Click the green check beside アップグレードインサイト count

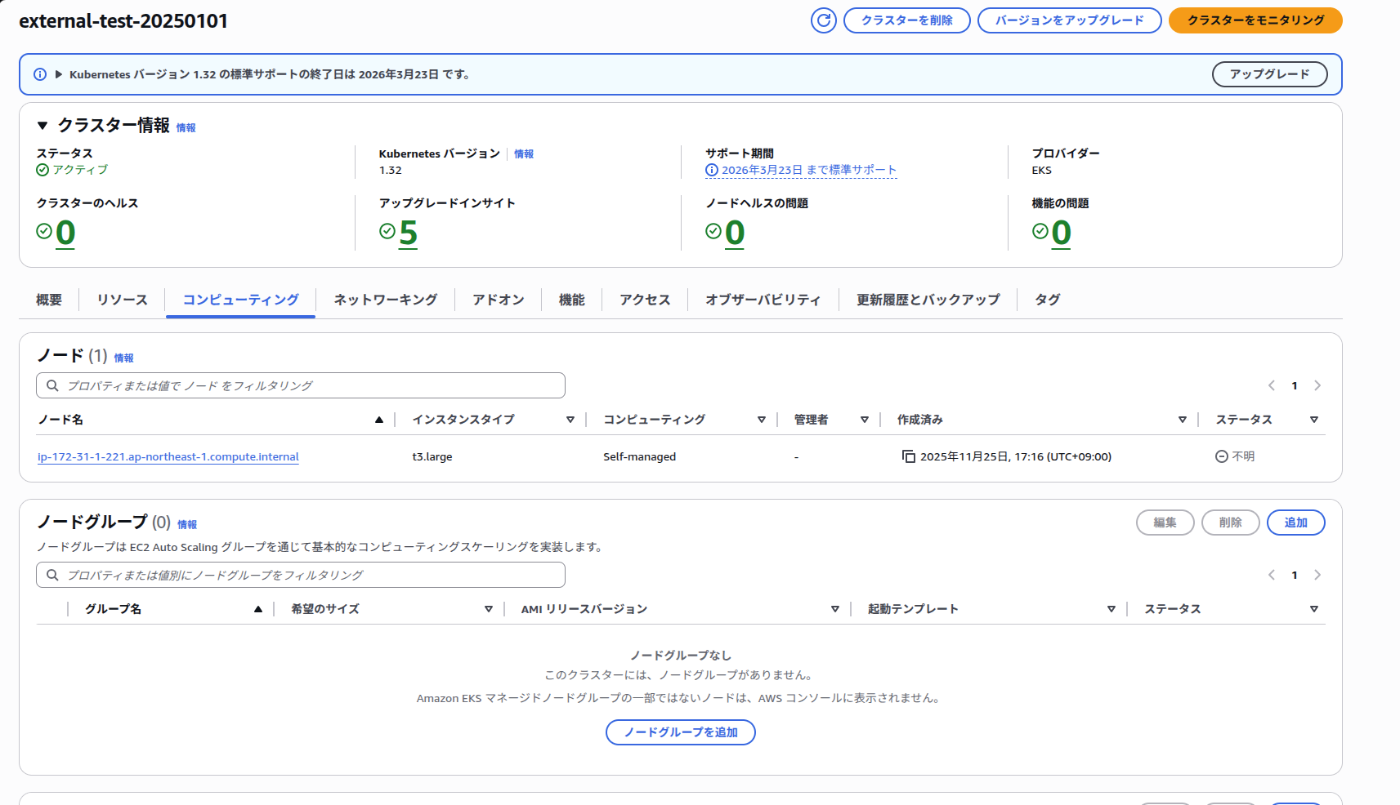[x=386, y=231]
